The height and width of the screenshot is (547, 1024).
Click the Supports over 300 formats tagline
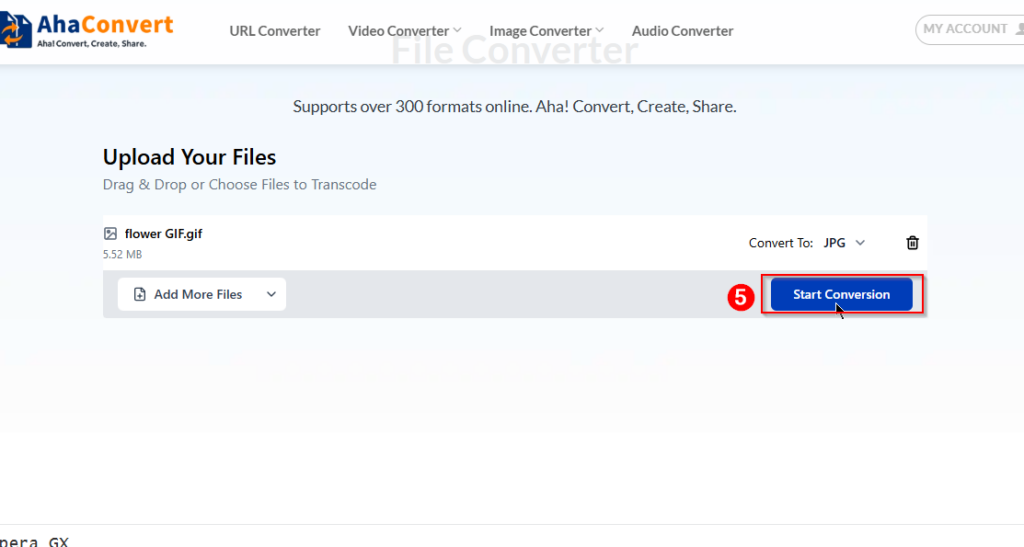[x=515, y=106]
